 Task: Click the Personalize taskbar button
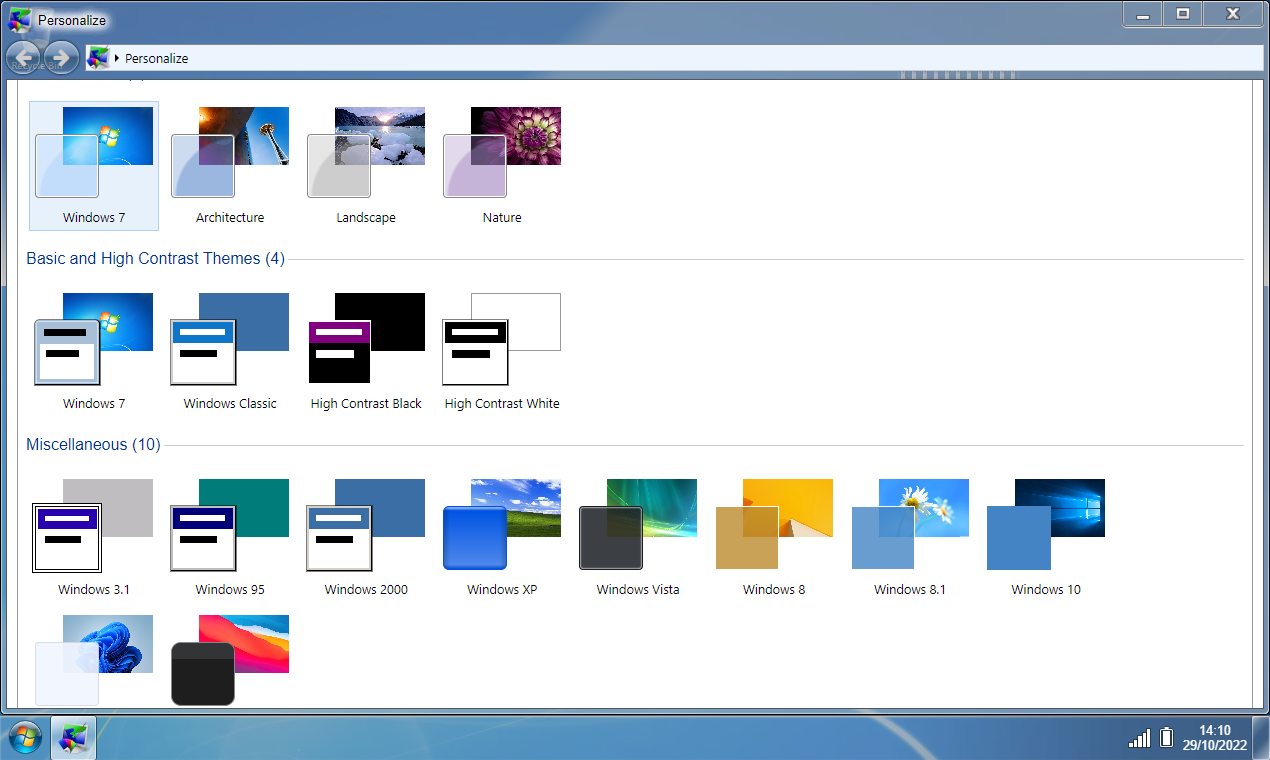click(x=73, y=738)
